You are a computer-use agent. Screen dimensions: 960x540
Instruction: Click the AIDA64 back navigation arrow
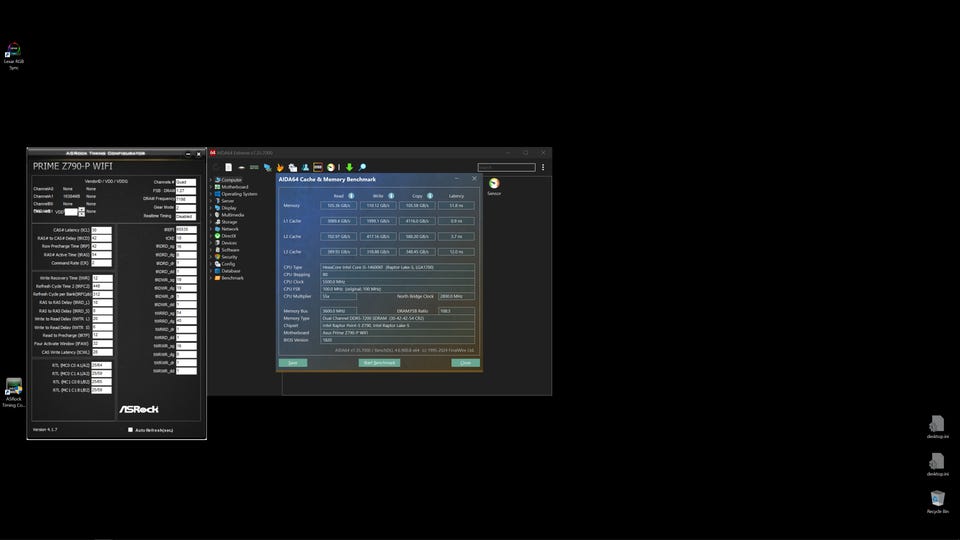216,167
